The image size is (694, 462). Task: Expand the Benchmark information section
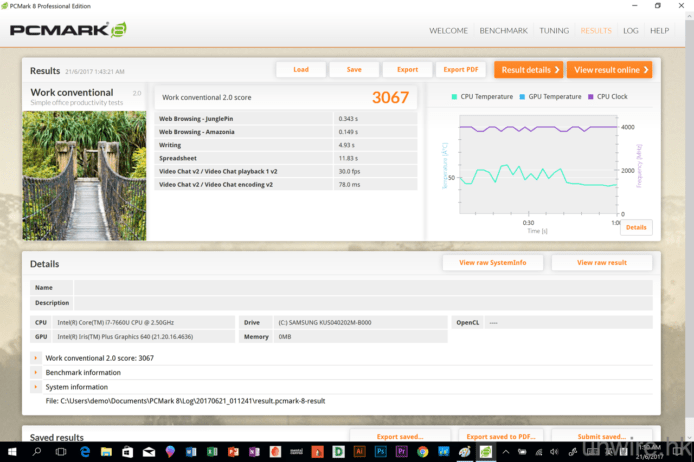point(36,372)
